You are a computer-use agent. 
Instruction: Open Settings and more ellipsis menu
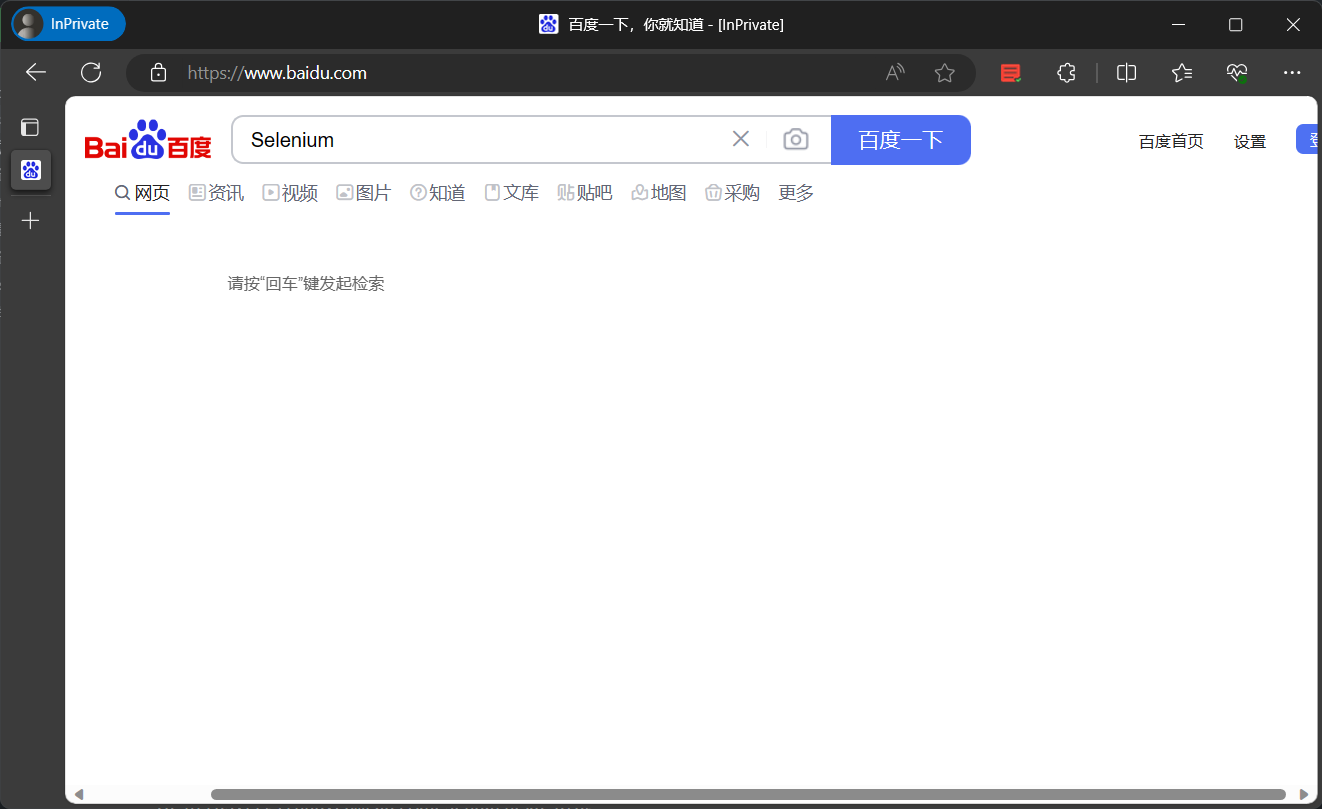point(1292,72)
